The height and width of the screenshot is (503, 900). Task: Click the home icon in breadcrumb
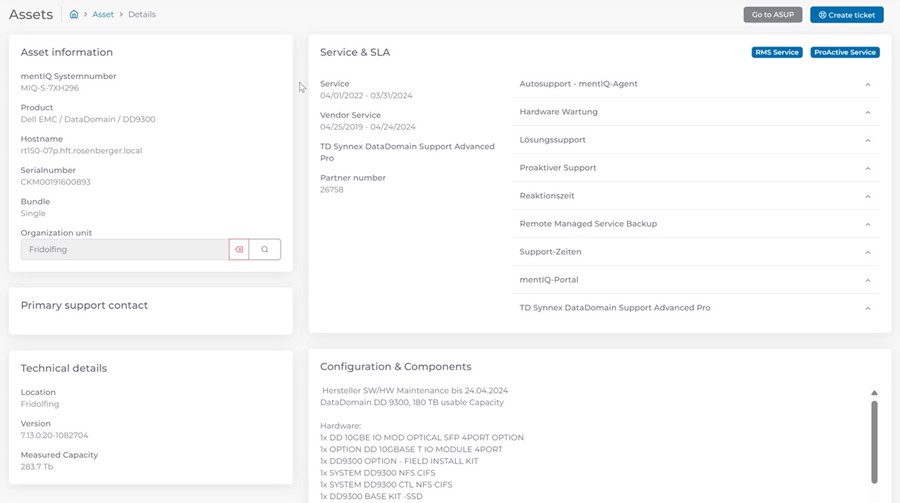point(74,15)
